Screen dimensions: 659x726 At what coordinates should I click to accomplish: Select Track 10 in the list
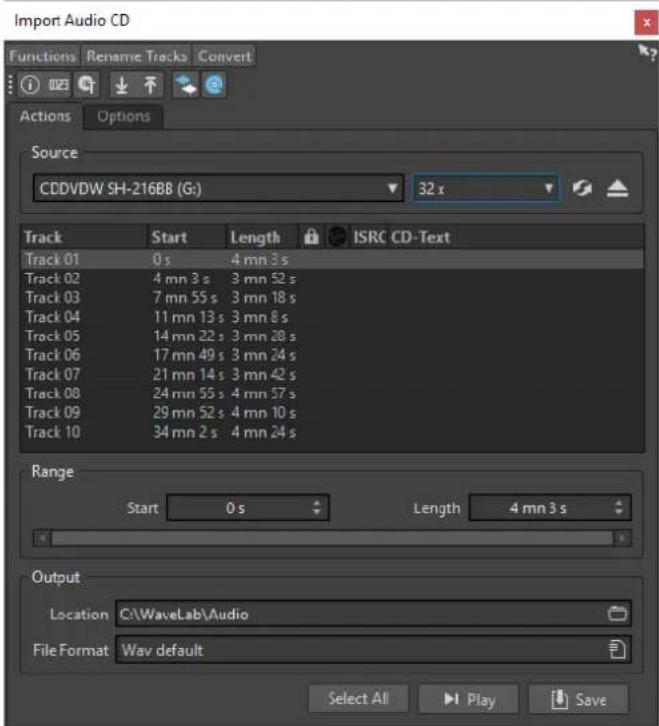coord(332,432)
